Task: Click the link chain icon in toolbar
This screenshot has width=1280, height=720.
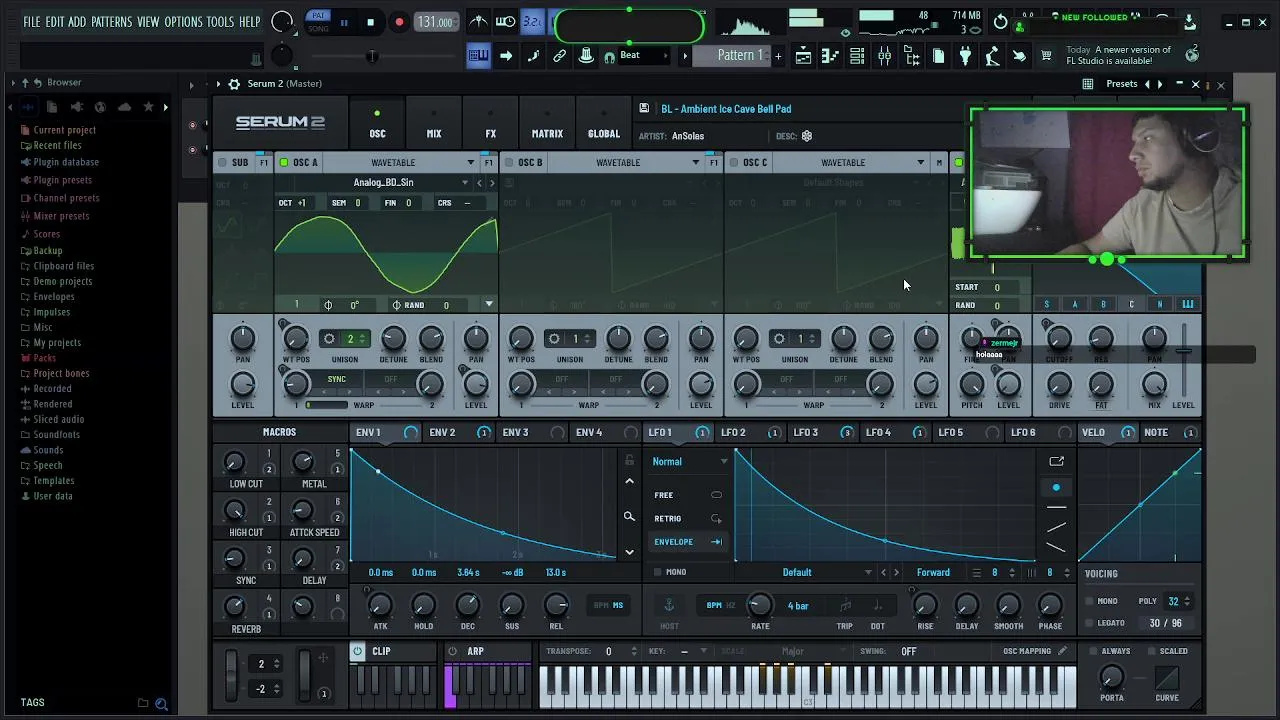Action: point(560,56)
